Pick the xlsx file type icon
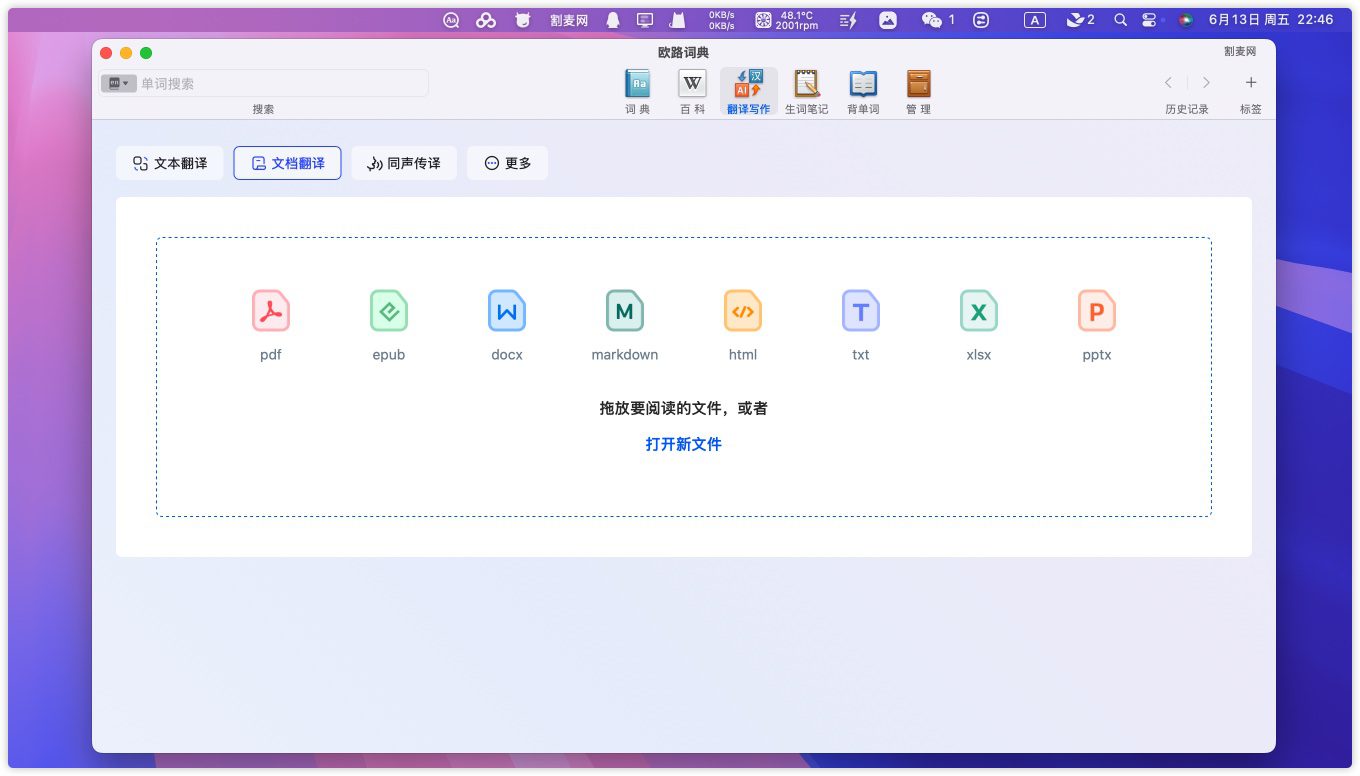1360x776 pixels. pos(979,311)
